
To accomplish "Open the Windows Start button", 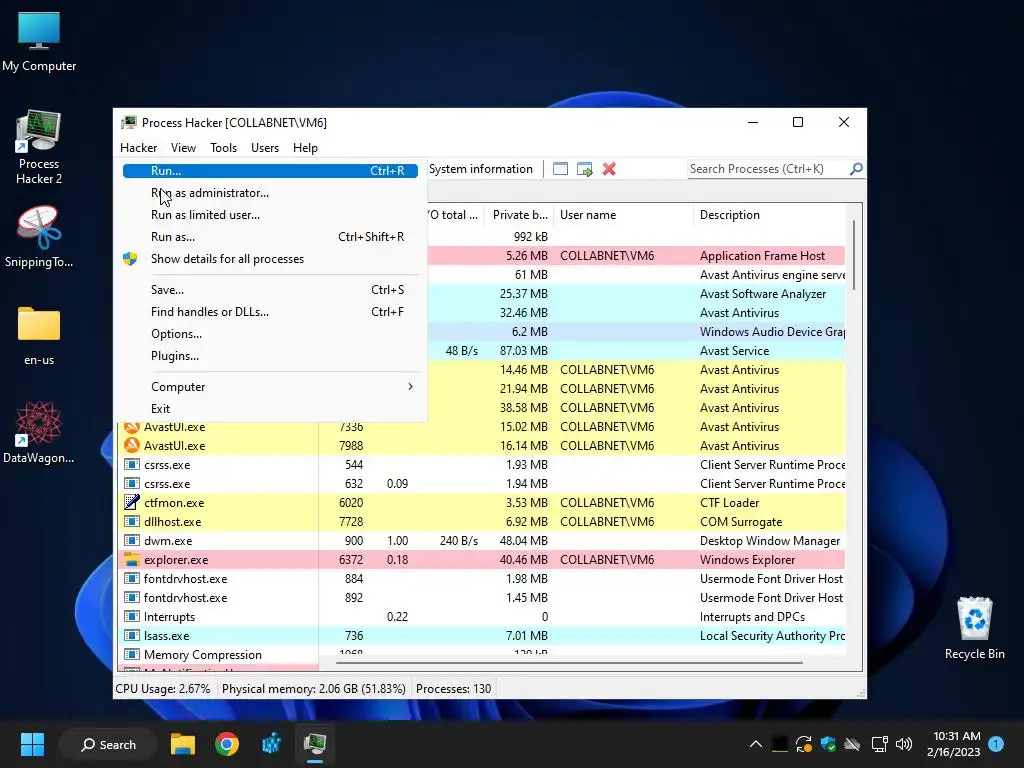I will pos(32,744).
